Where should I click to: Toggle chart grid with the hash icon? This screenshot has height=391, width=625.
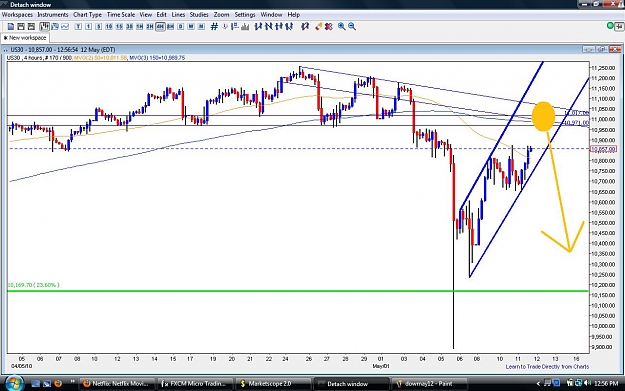tap(214, 27)
